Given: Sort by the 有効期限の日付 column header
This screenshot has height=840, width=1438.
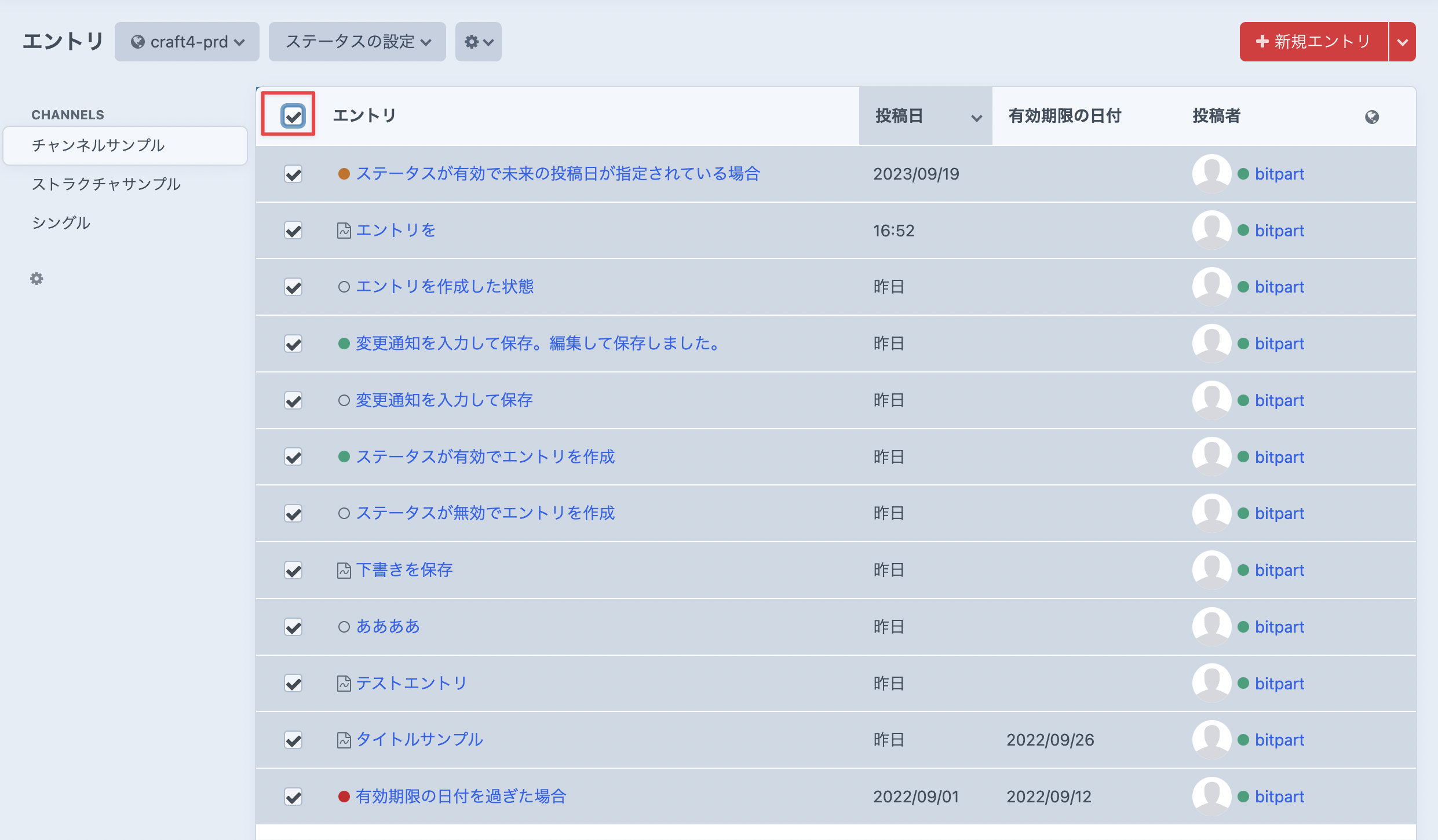Looking at the screenshot, I should click(1065, 116).
